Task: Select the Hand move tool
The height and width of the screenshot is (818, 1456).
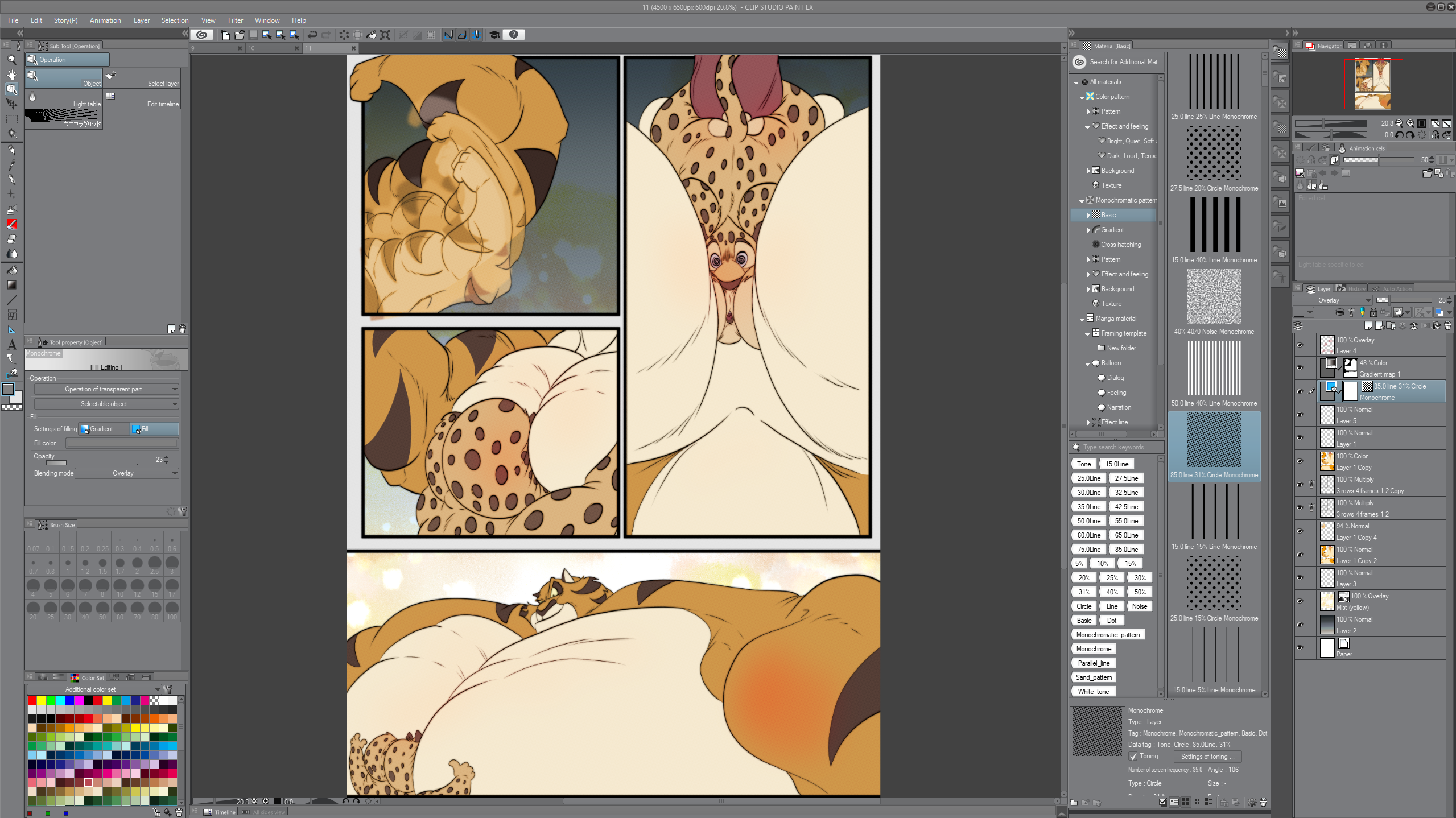Action: [11, 75]
